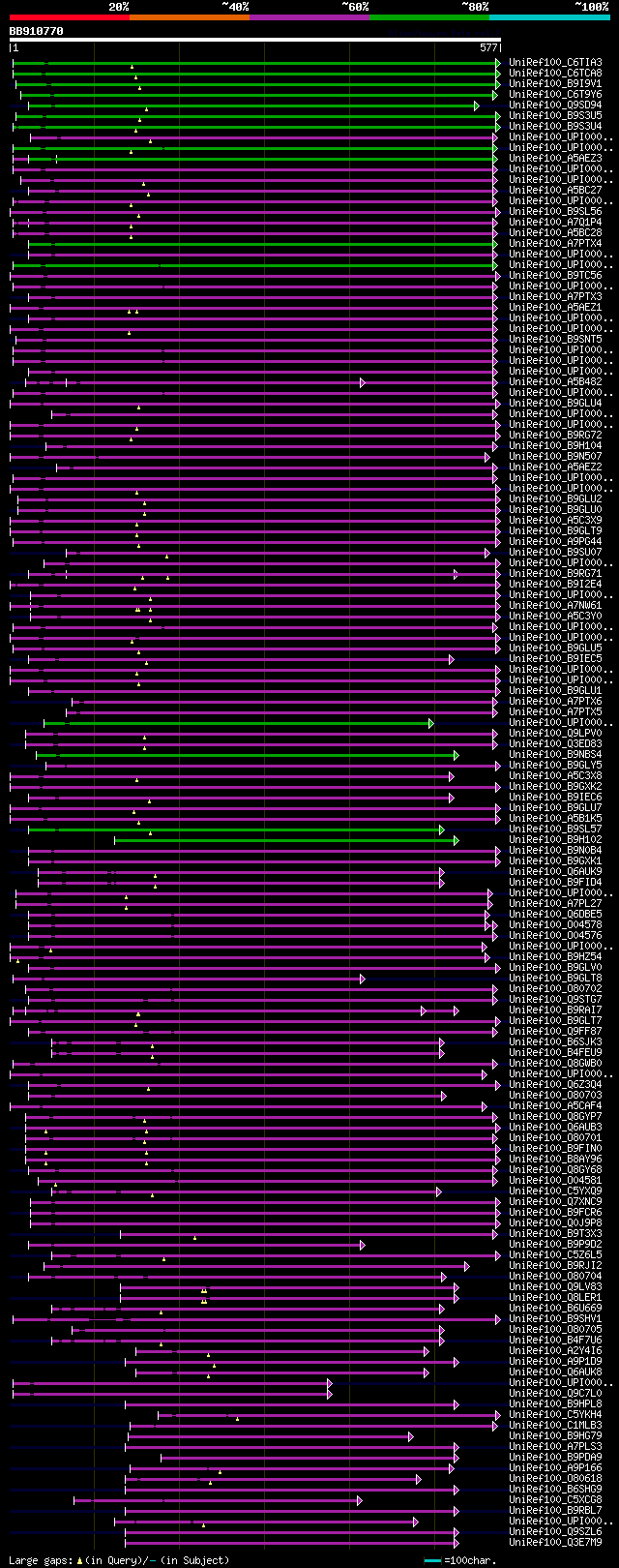Select label UniRef100_A7PTX4
The height and width of the screenshot is (1568, 619).
[555, 244]
